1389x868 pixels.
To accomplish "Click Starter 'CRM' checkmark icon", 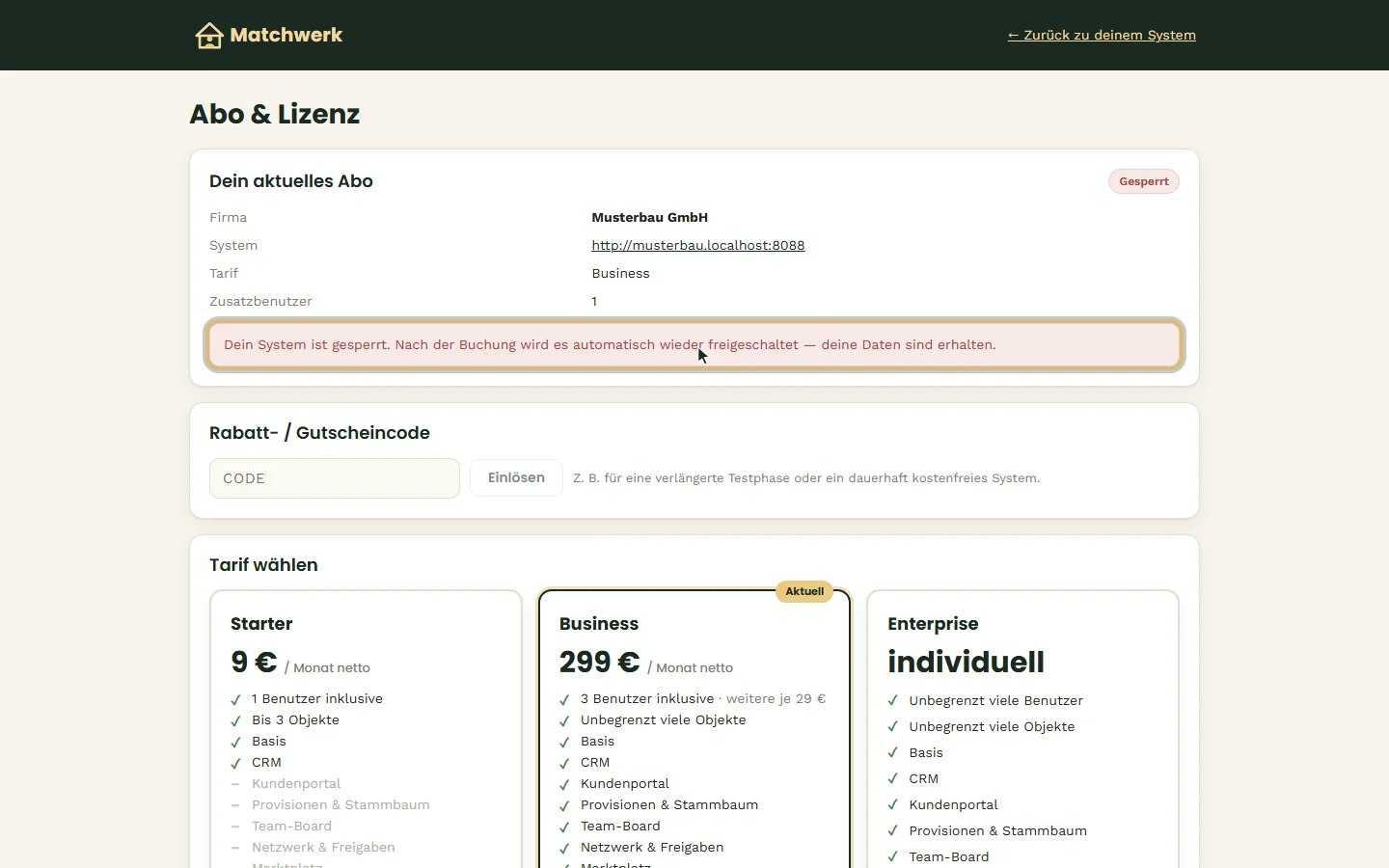I will tap(236, 763).
